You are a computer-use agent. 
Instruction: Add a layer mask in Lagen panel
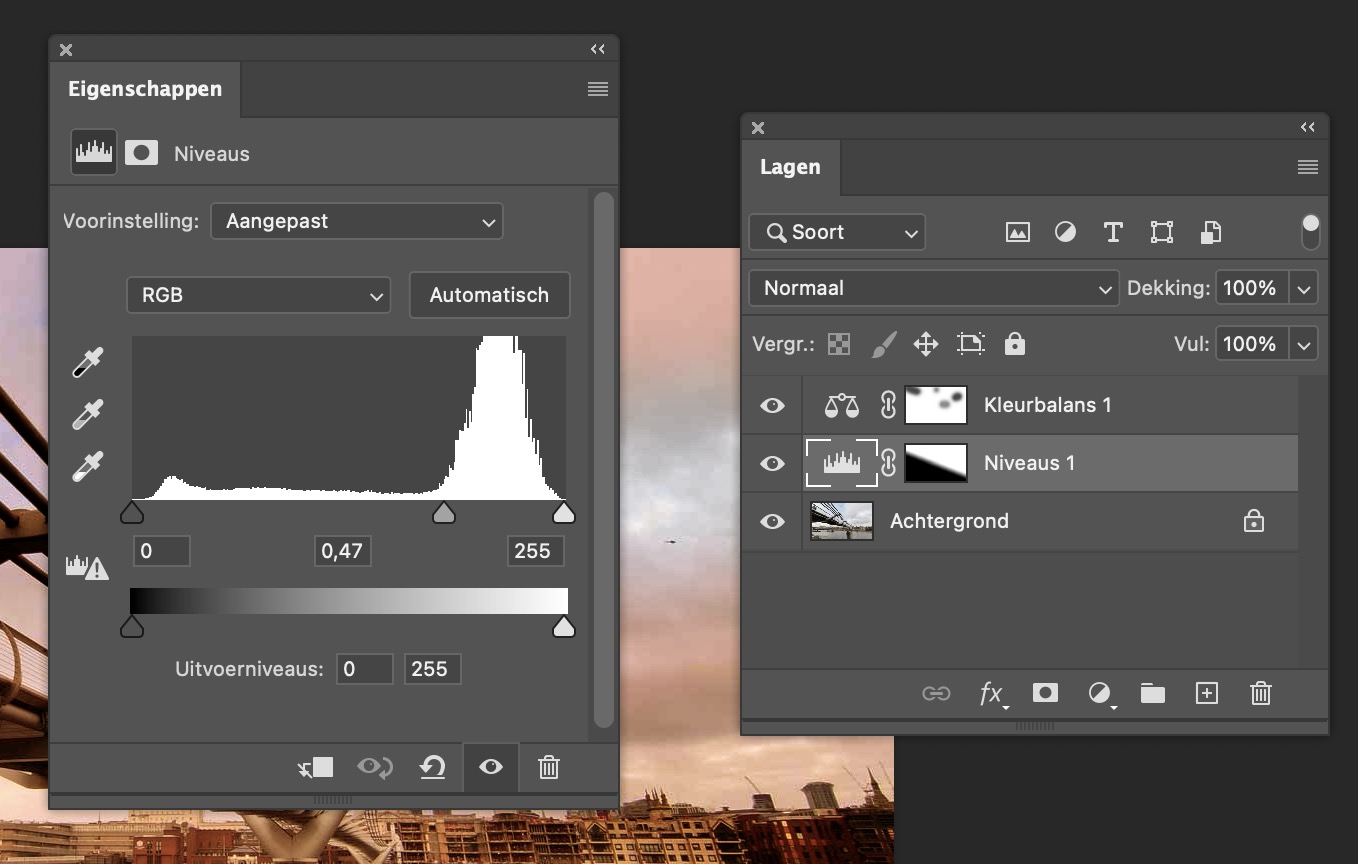point(1045,693)
